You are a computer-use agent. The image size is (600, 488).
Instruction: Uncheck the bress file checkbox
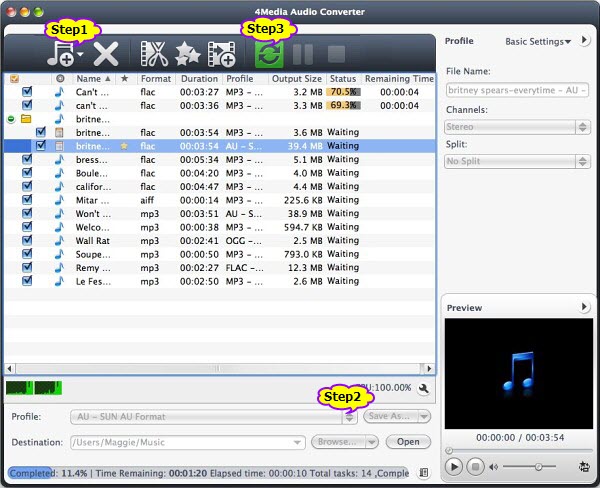click(x=27, y=159)
